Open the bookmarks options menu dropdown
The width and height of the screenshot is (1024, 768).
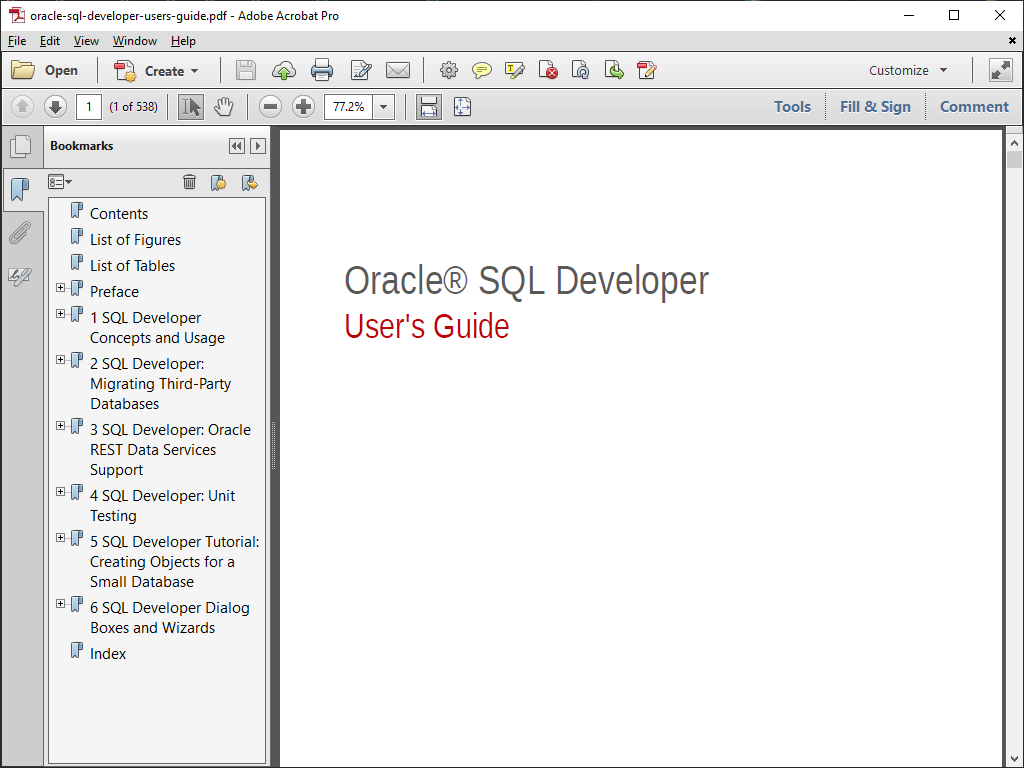point(59,182)
